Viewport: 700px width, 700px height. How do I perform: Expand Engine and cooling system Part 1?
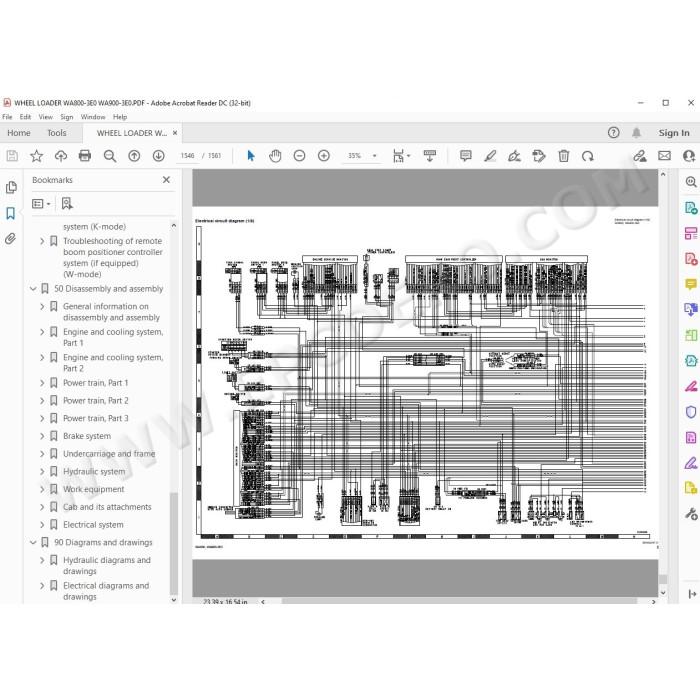pos(42,332)
